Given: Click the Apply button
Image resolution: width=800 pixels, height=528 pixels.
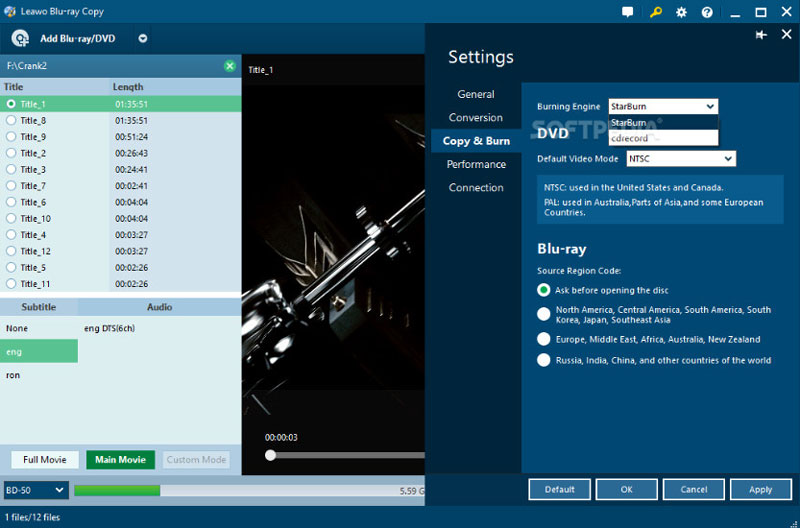Looking at the screenshot, I should pos(760,490).
